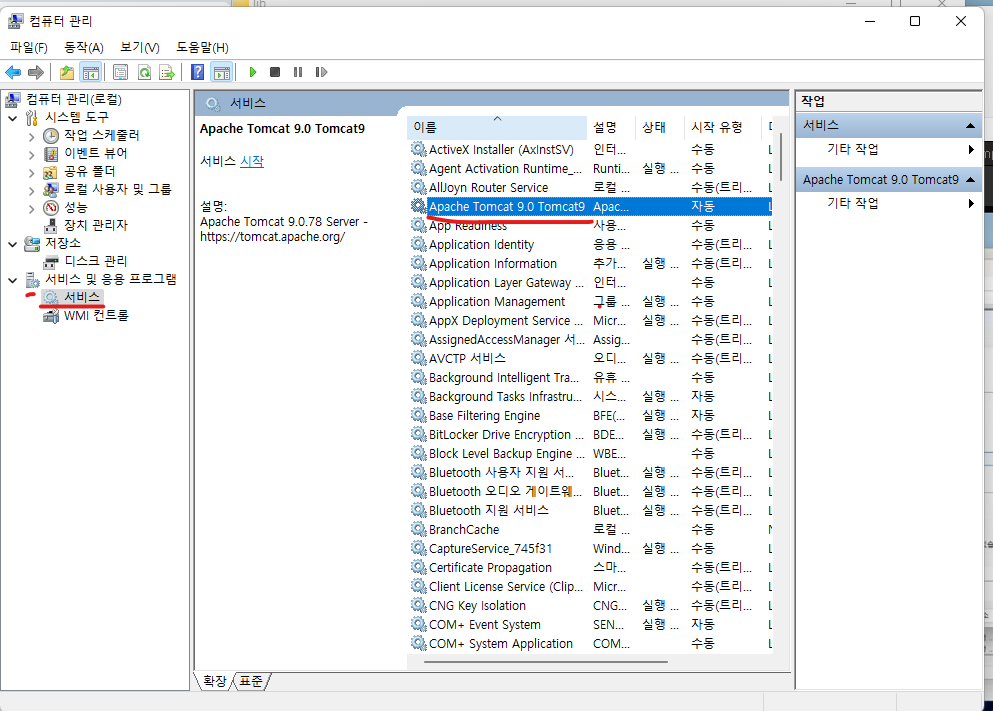Collapse the 서비스 및 응용 프로그램 node
This screenshot has width=993, height=711.
pos(13,280)
